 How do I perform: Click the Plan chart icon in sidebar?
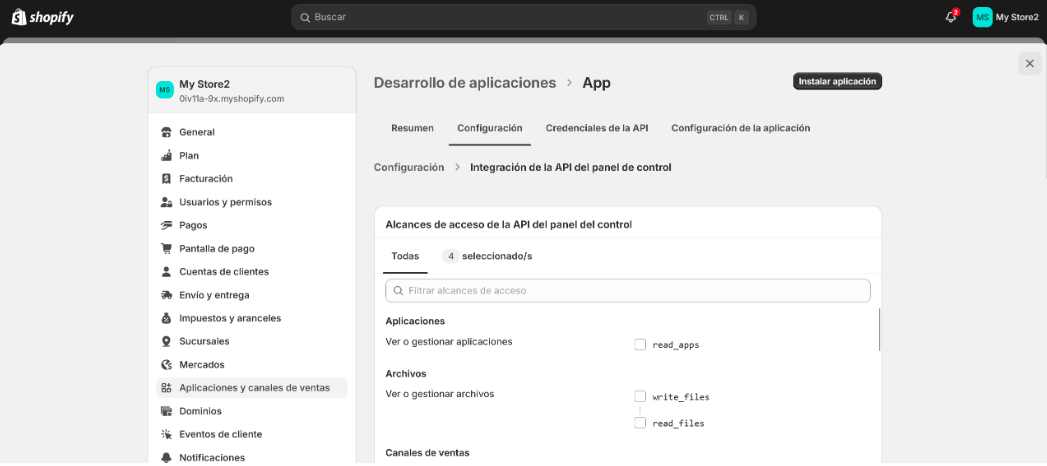pyautogui.click(x=166, y=155)
